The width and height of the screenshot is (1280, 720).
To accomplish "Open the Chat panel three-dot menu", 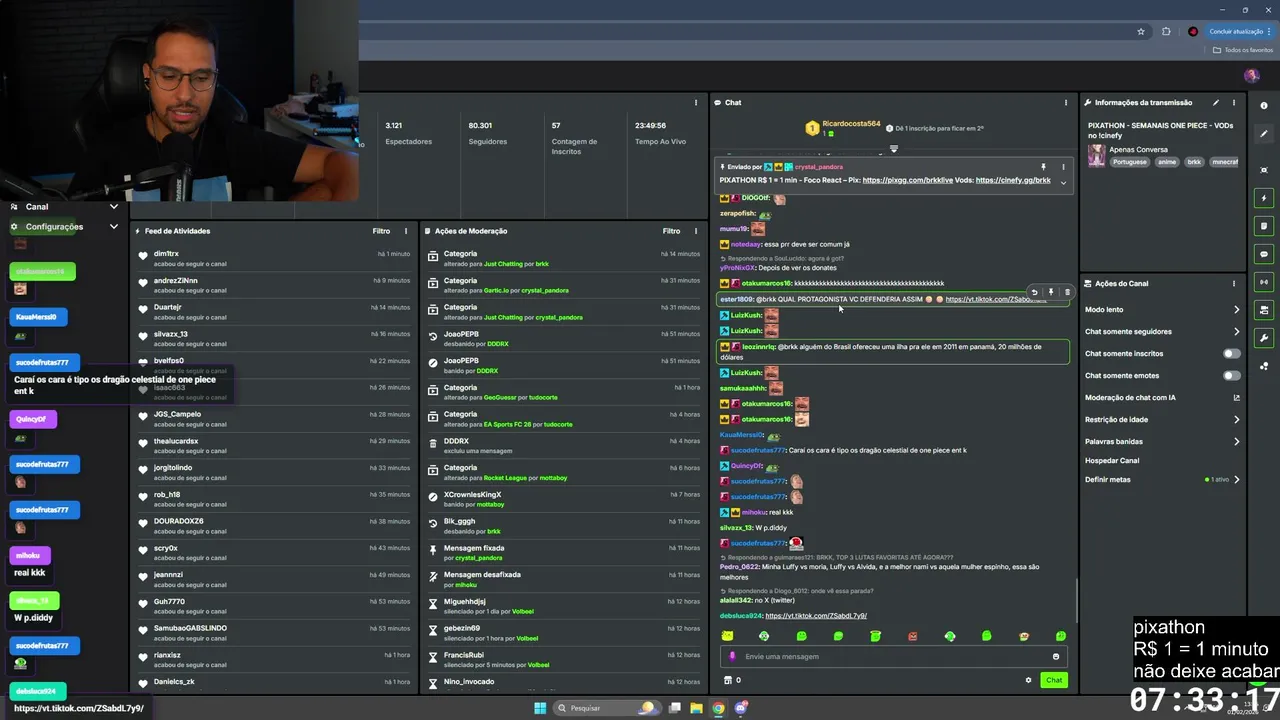I will click(x=1066, y=102).
